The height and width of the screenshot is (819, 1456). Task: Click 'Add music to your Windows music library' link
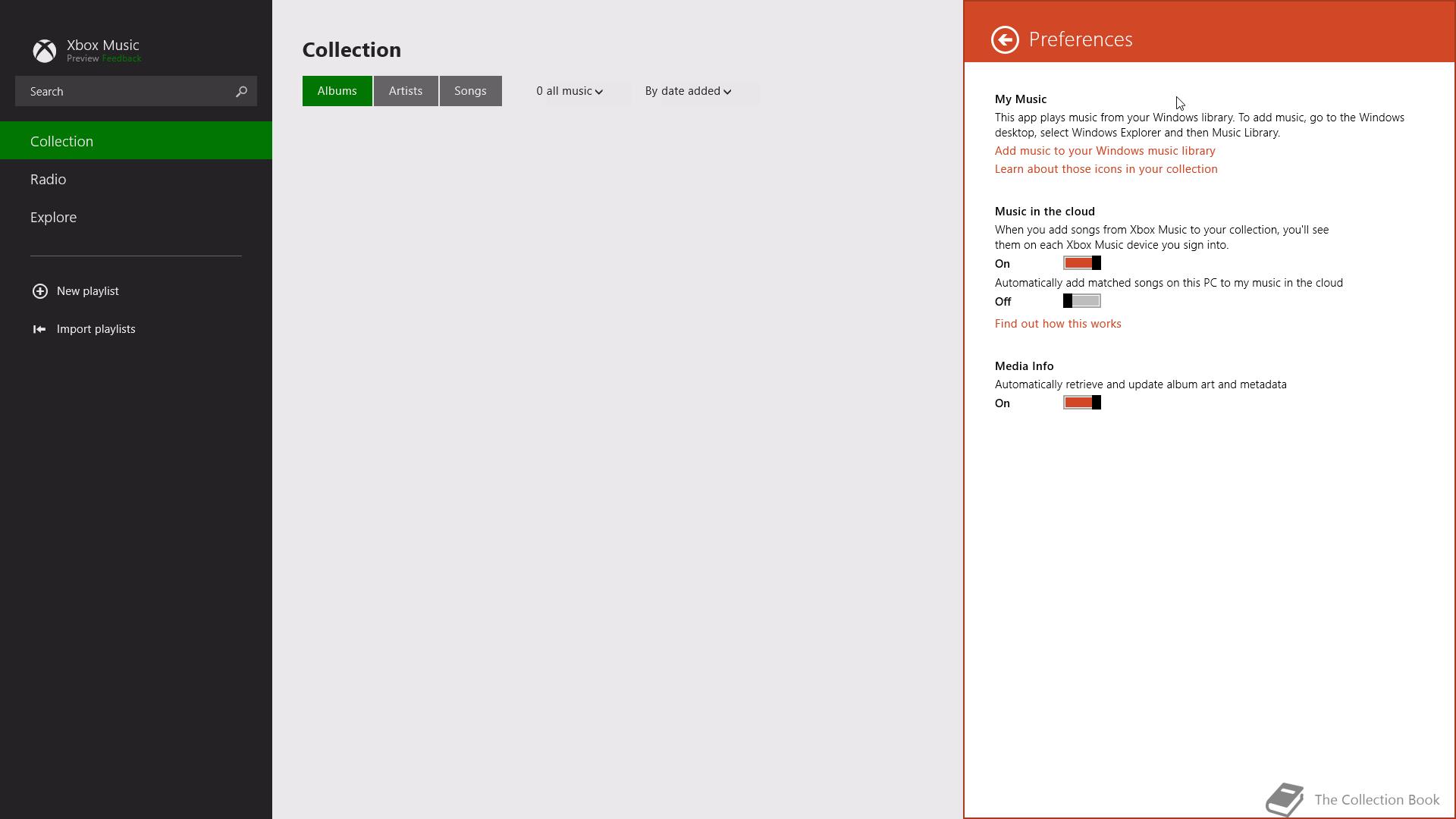tap(1105, 151)
